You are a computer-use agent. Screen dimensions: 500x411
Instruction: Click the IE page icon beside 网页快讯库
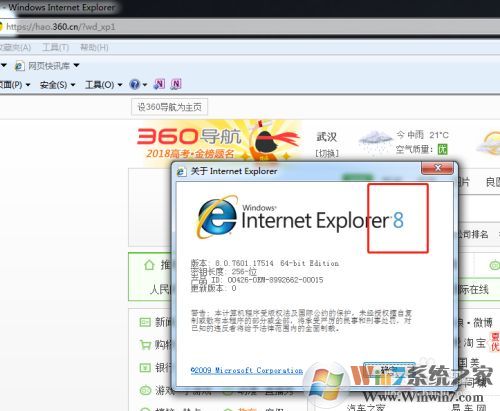tap(19, 66)
